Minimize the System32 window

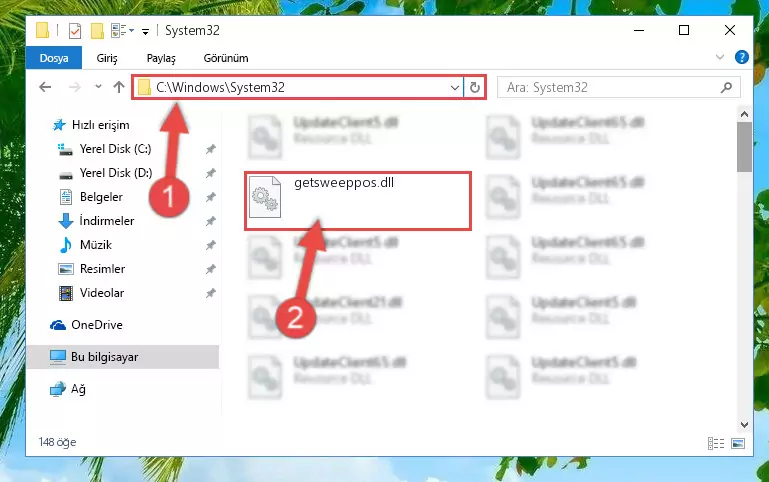[639, 30]
